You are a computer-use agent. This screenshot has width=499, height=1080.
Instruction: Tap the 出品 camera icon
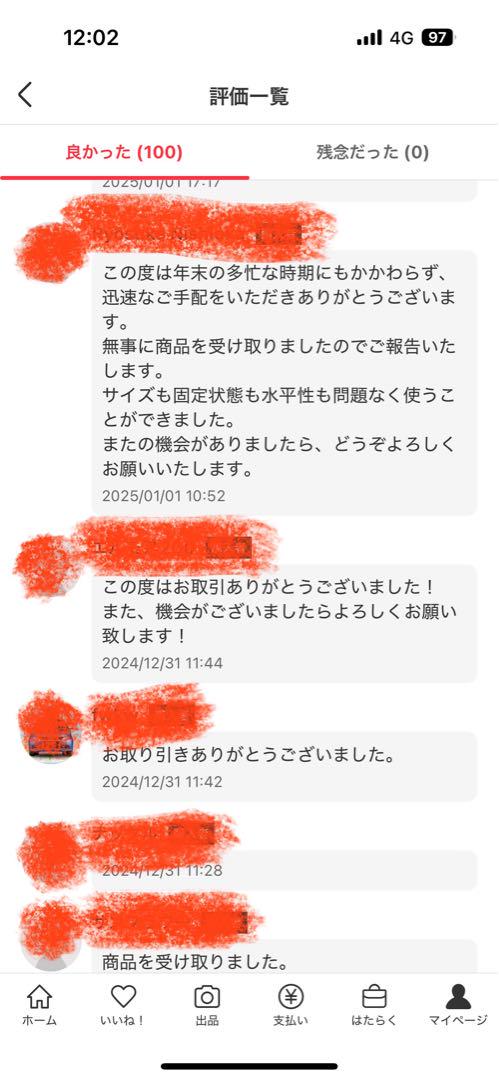[x=207, y=997]
